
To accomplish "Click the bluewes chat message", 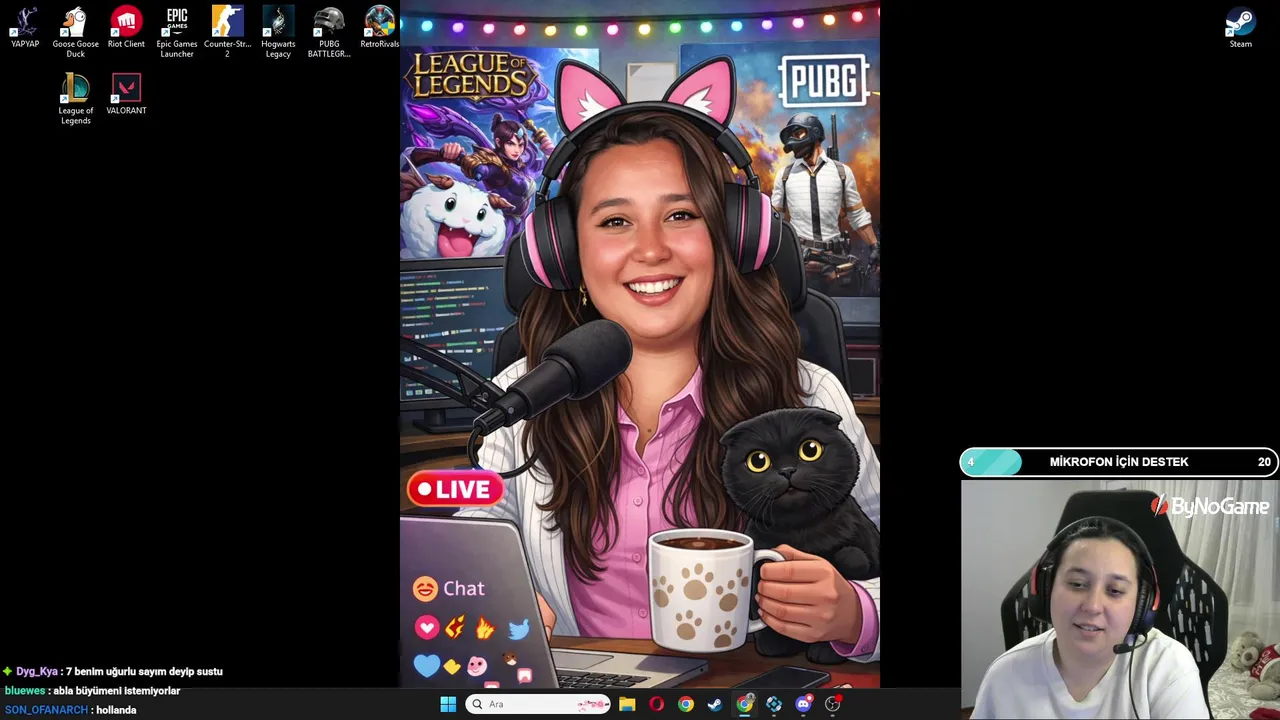I will [x=92, y=691].
